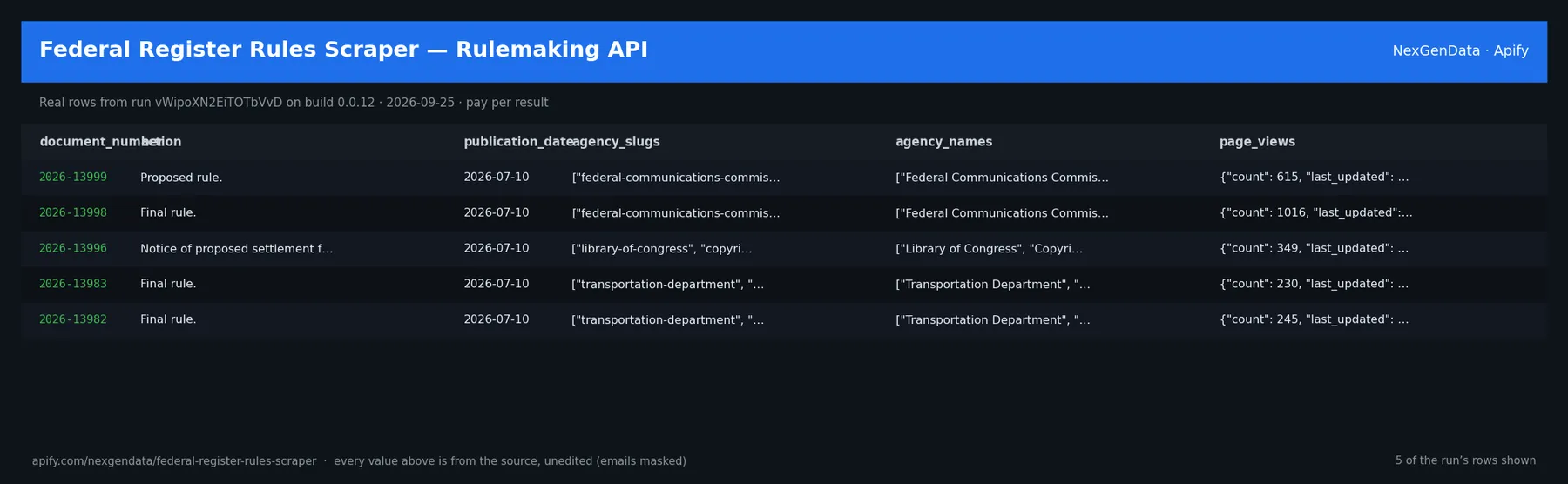1568x484 pixels.
Task: Select 'Final rule.' in row 2026-13983
Action: click(168, 285)
